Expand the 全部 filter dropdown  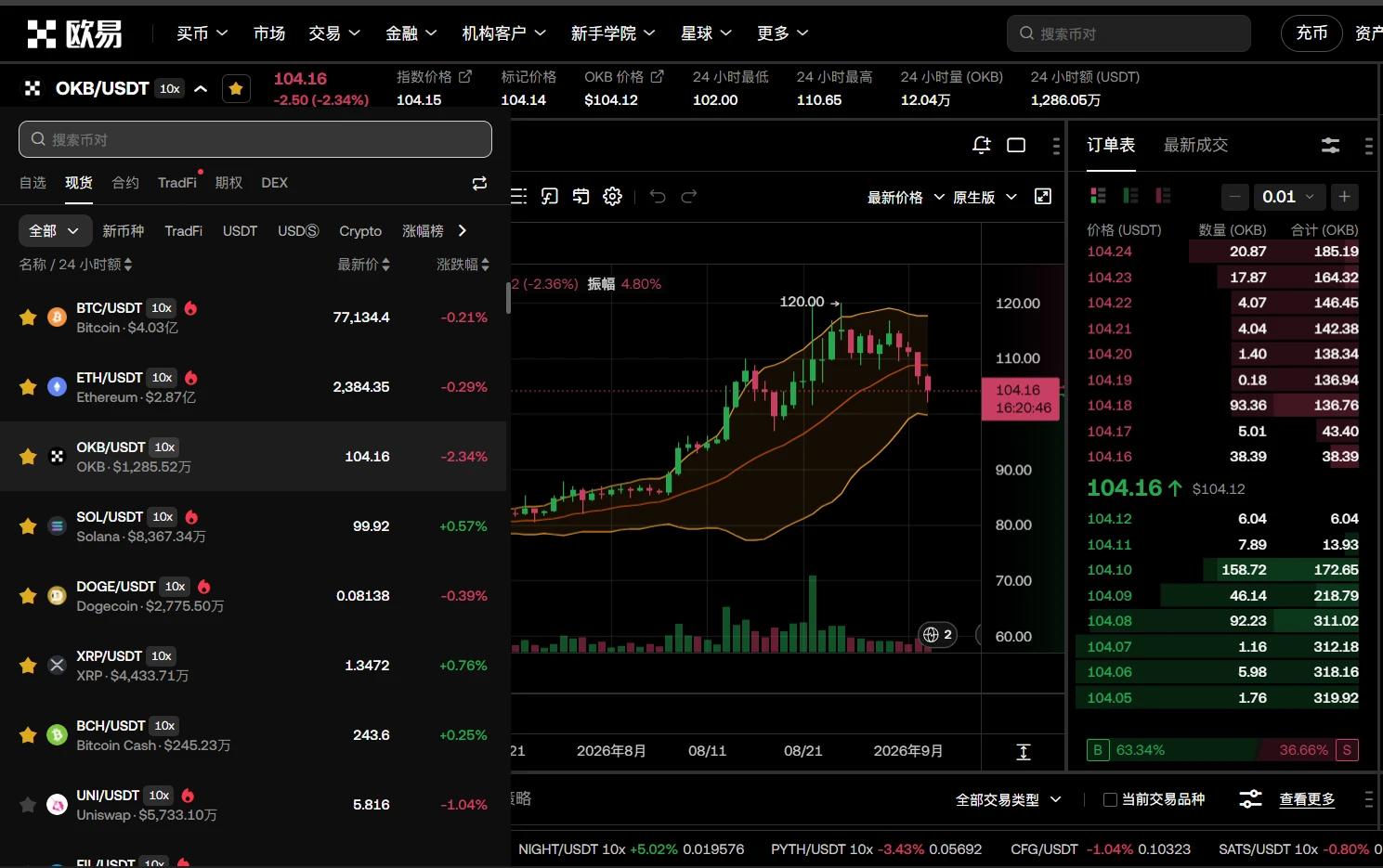pyautogui.click(x=55, y=230)
